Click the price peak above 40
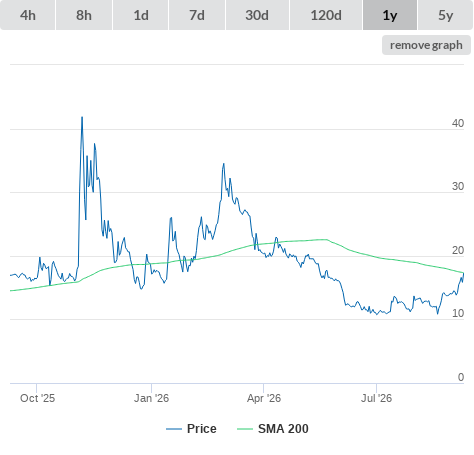The height and width of the screenshot is (455, 474). 82,117
